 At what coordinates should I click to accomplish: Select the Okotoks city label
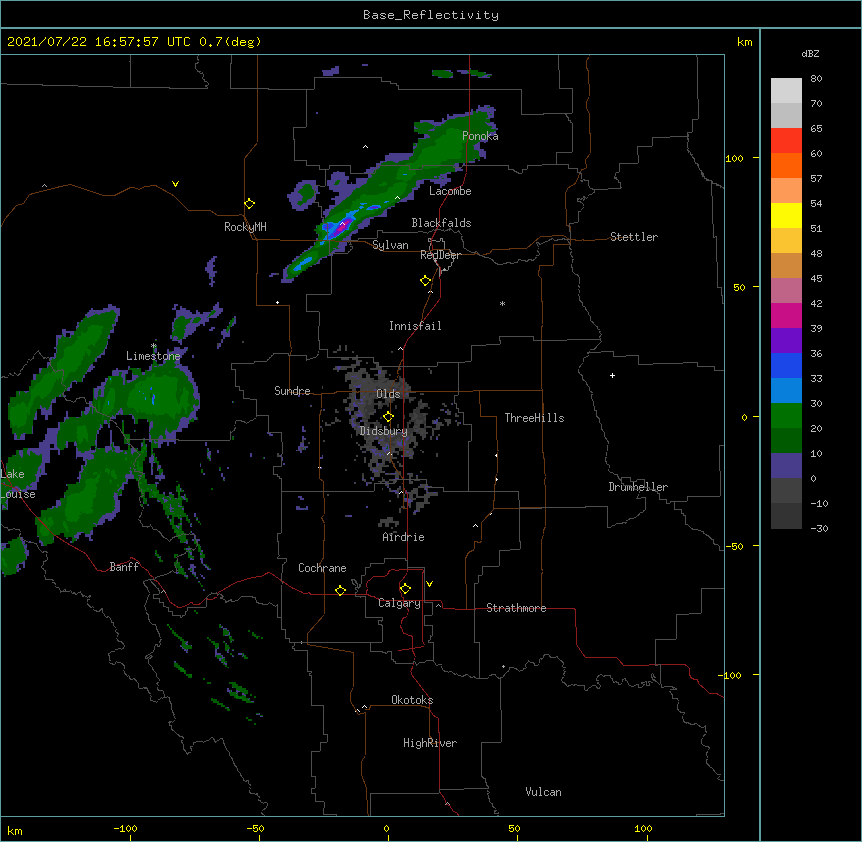412,700
